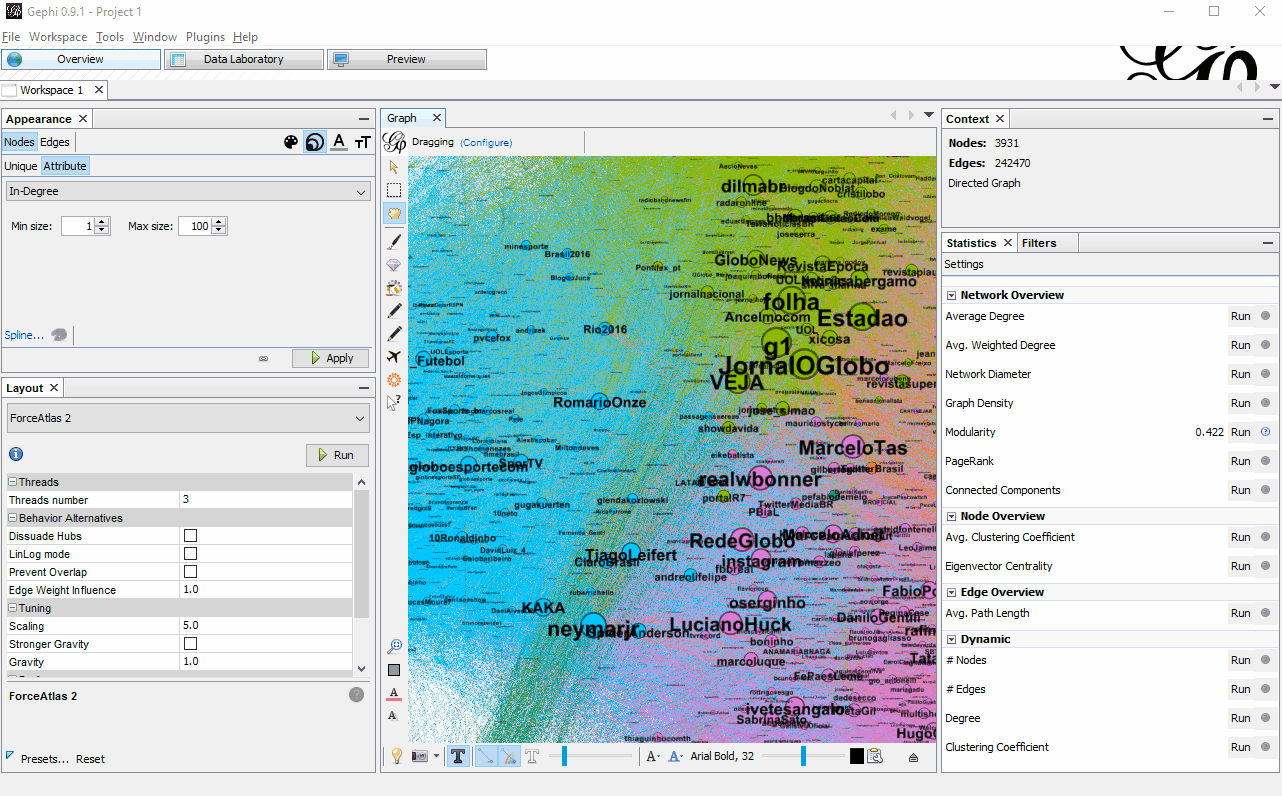Center graph with the magnifier icon

(x=394, y=646)
